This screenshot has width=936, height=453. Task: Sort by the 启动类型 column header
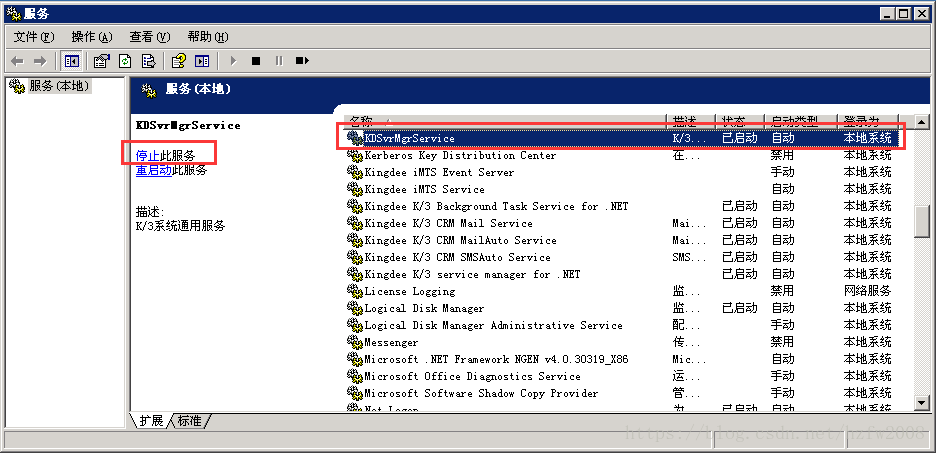pos(801,121)
